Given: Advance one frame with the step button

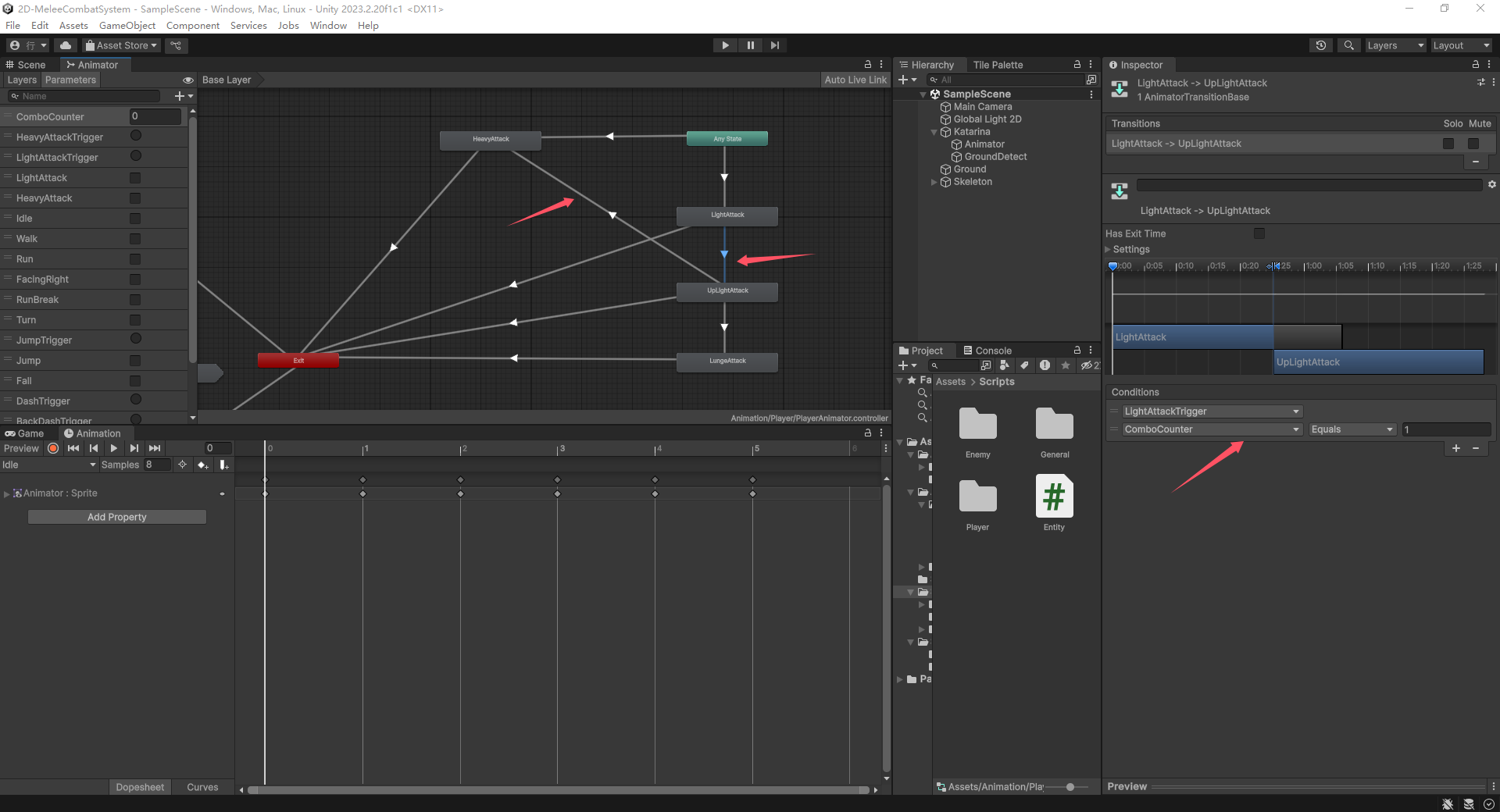Looking at the screenshot, I should click(x=774, y=45).
